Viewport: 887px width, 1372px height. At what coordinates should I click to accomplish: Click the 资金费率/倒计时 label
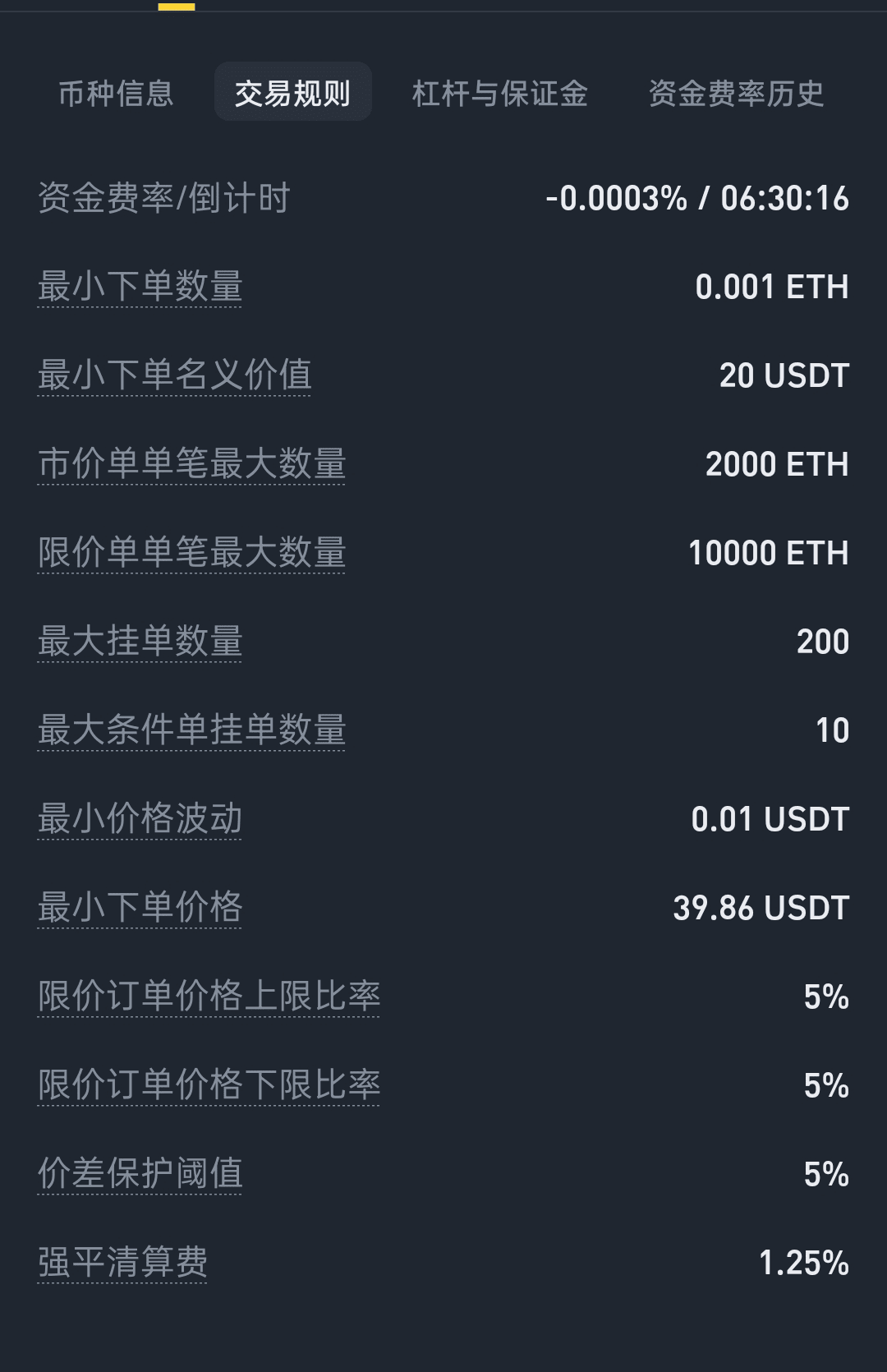(163, 198)
